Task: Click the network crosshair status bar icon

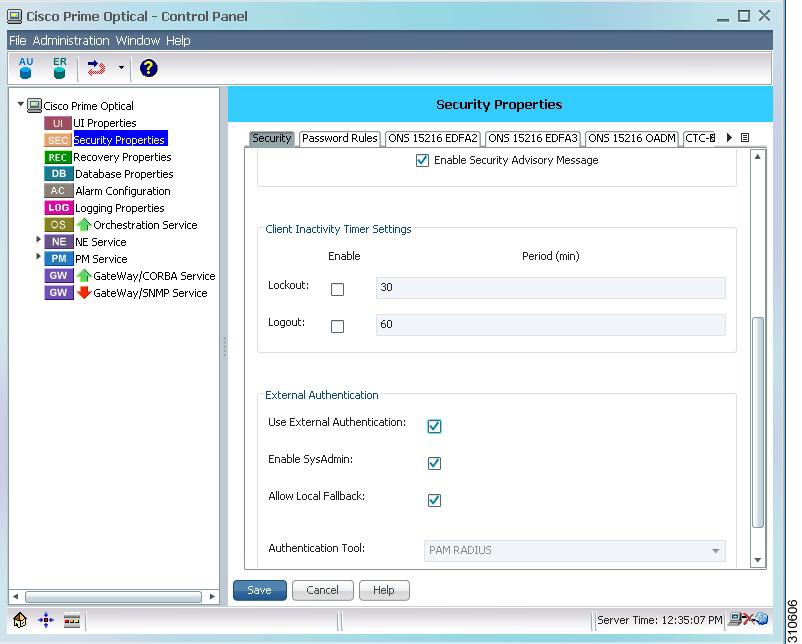Action: (46, 620)
